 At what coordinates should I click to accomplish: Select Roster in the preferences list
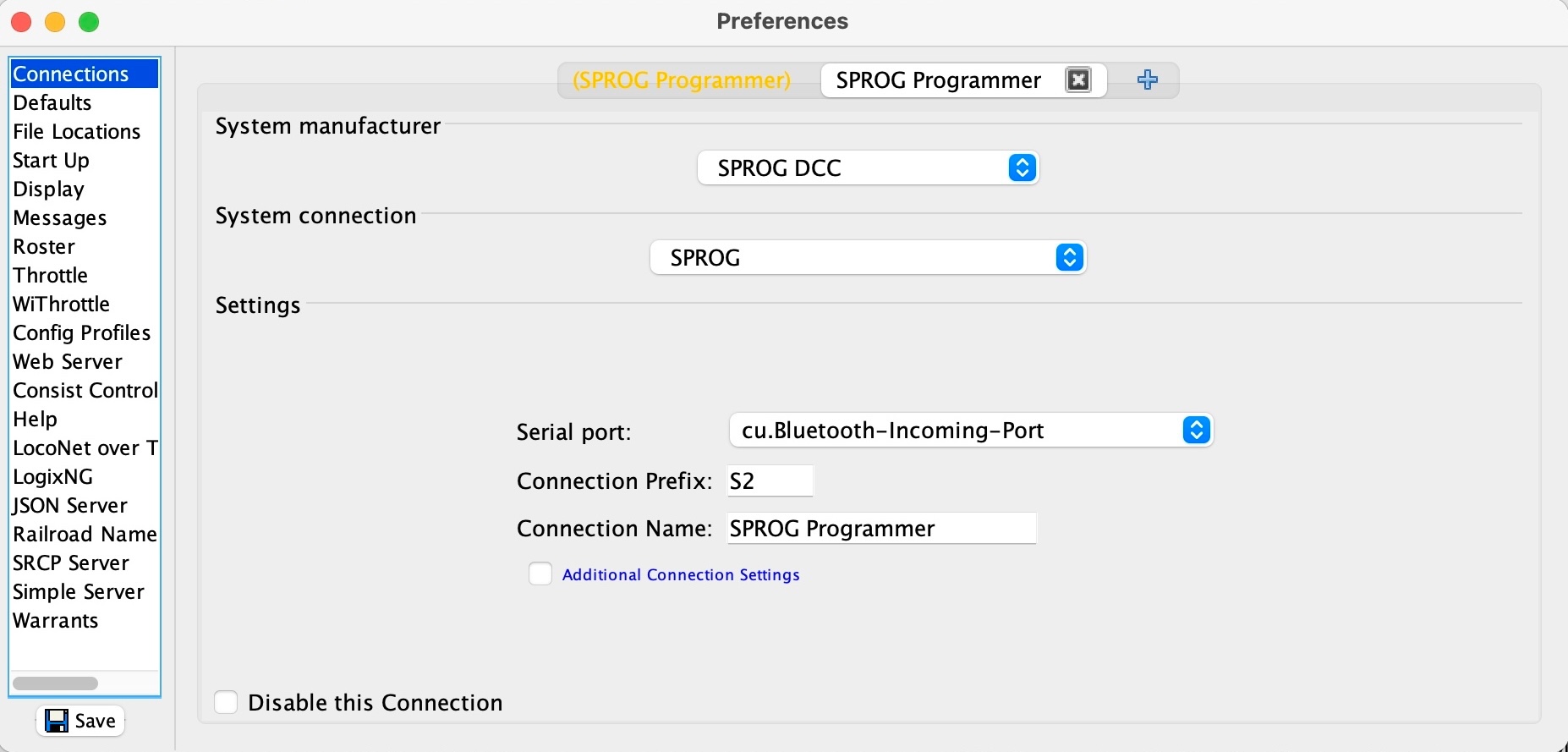point(44,247)
